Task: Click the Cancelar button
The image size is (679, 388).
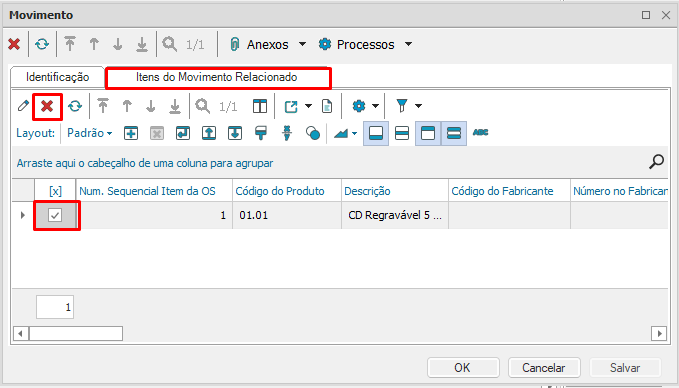Action: point(544,368)
